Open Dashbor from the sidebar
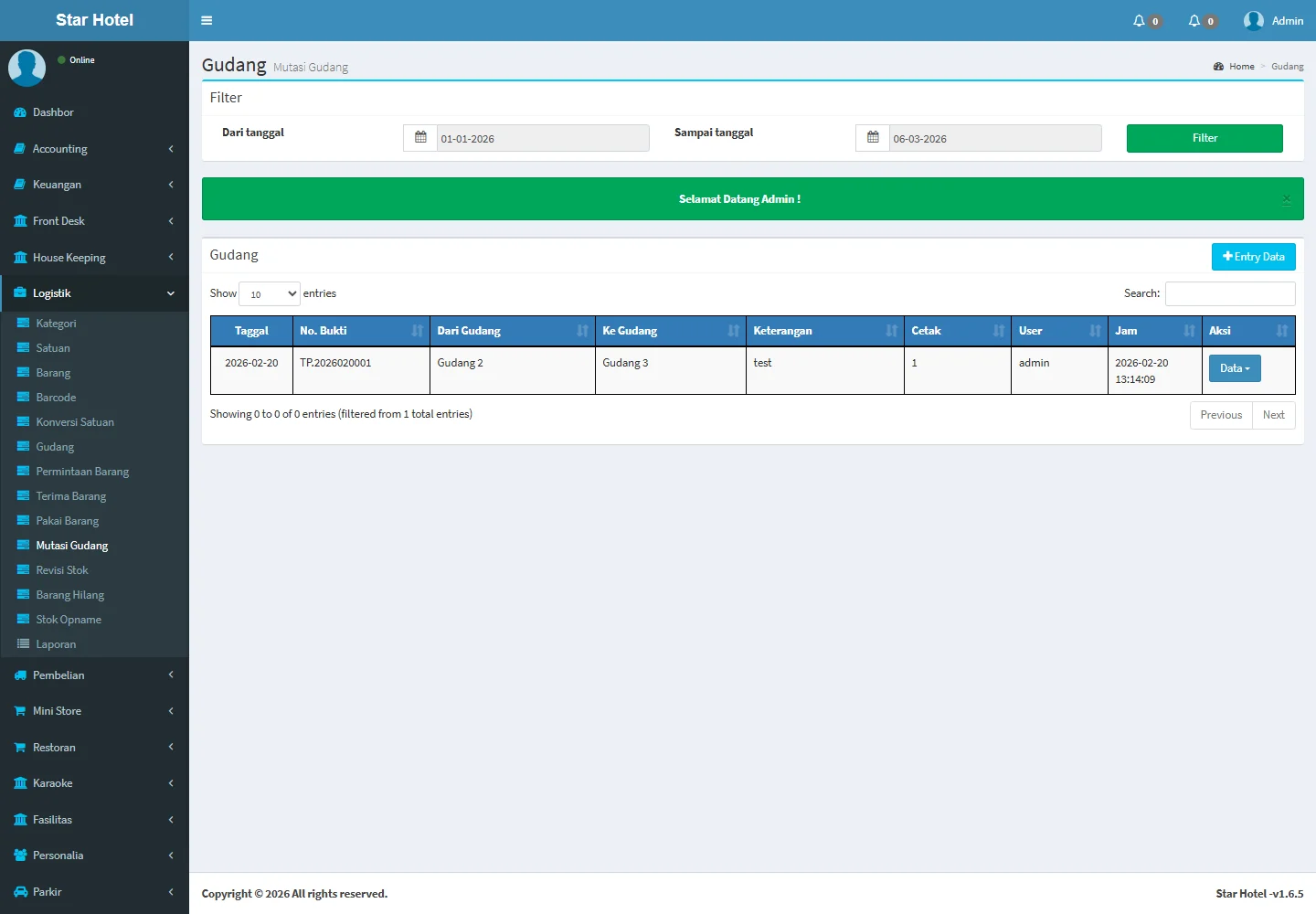1316x914 pixels. [x=53, y=112]
